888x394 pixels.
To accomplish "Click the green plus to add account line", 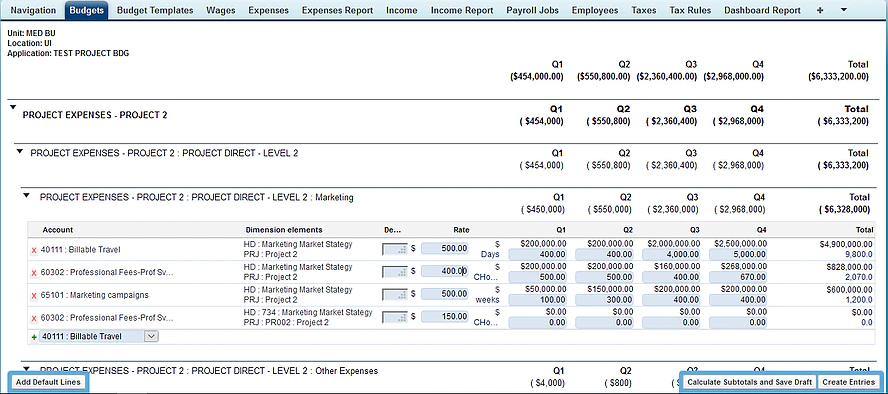I will 34,337.
